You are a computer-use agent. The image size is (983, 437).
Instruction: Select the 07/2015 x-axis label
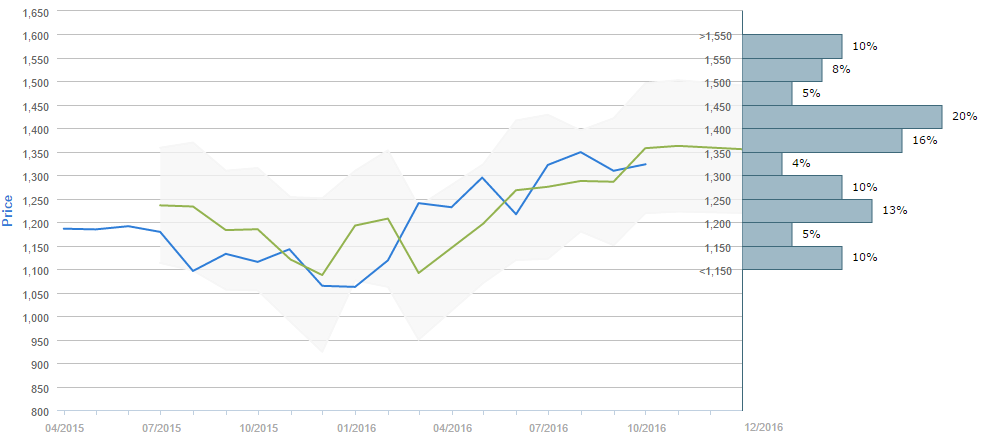click(x=160, y=428)
